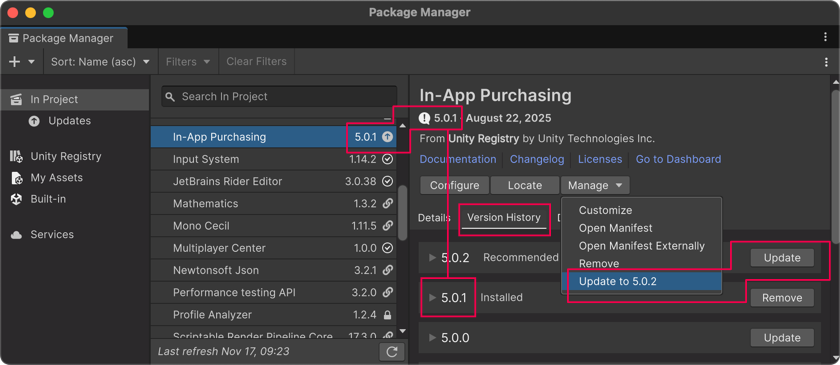Open the Sort: Name (asc) dropdown
Viewport: 840px width, 365px height.
(x=100, y=62)
